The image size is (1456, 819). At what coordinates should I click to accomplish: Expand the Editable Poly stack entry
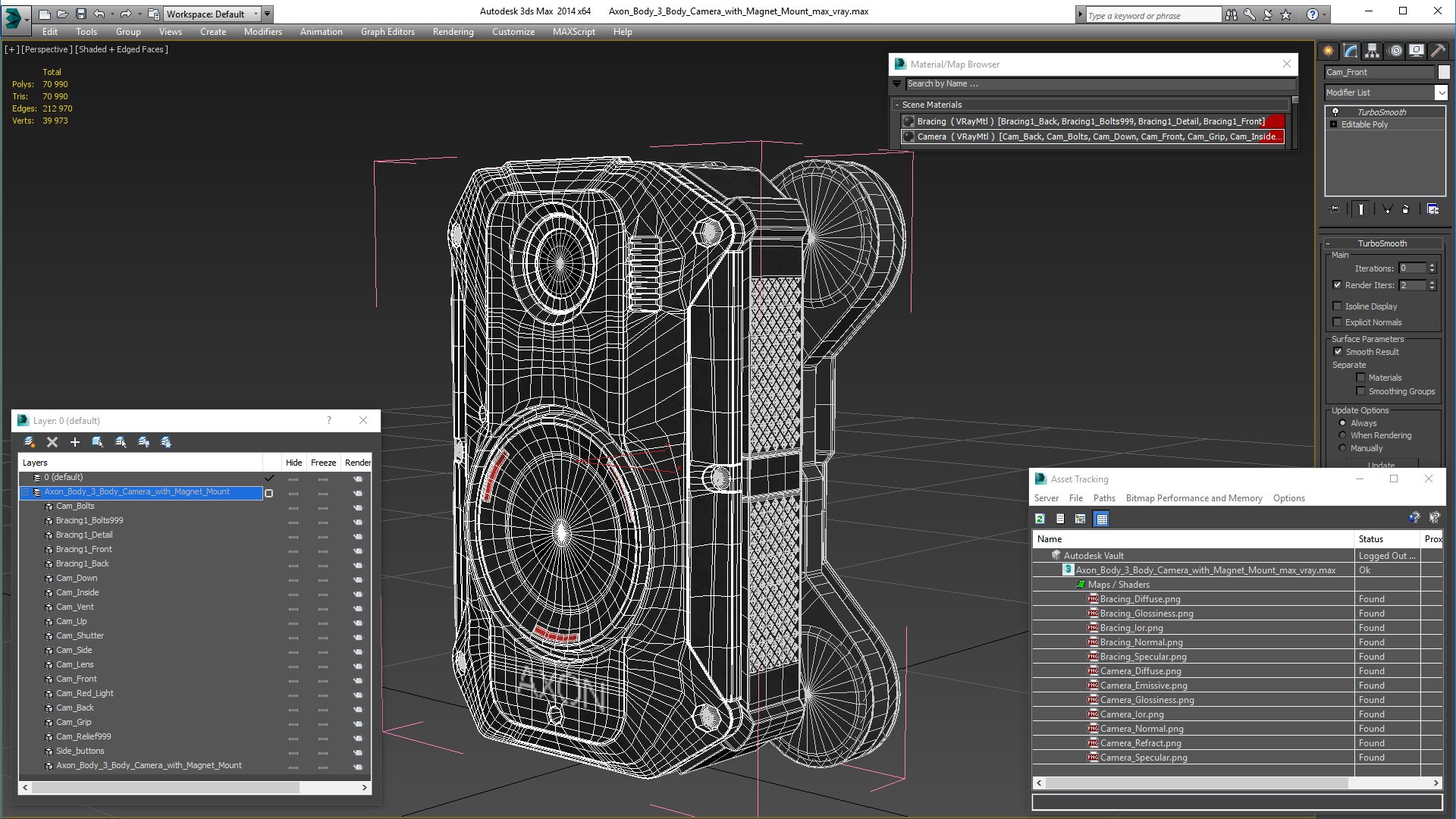(x=1334, y=124)
